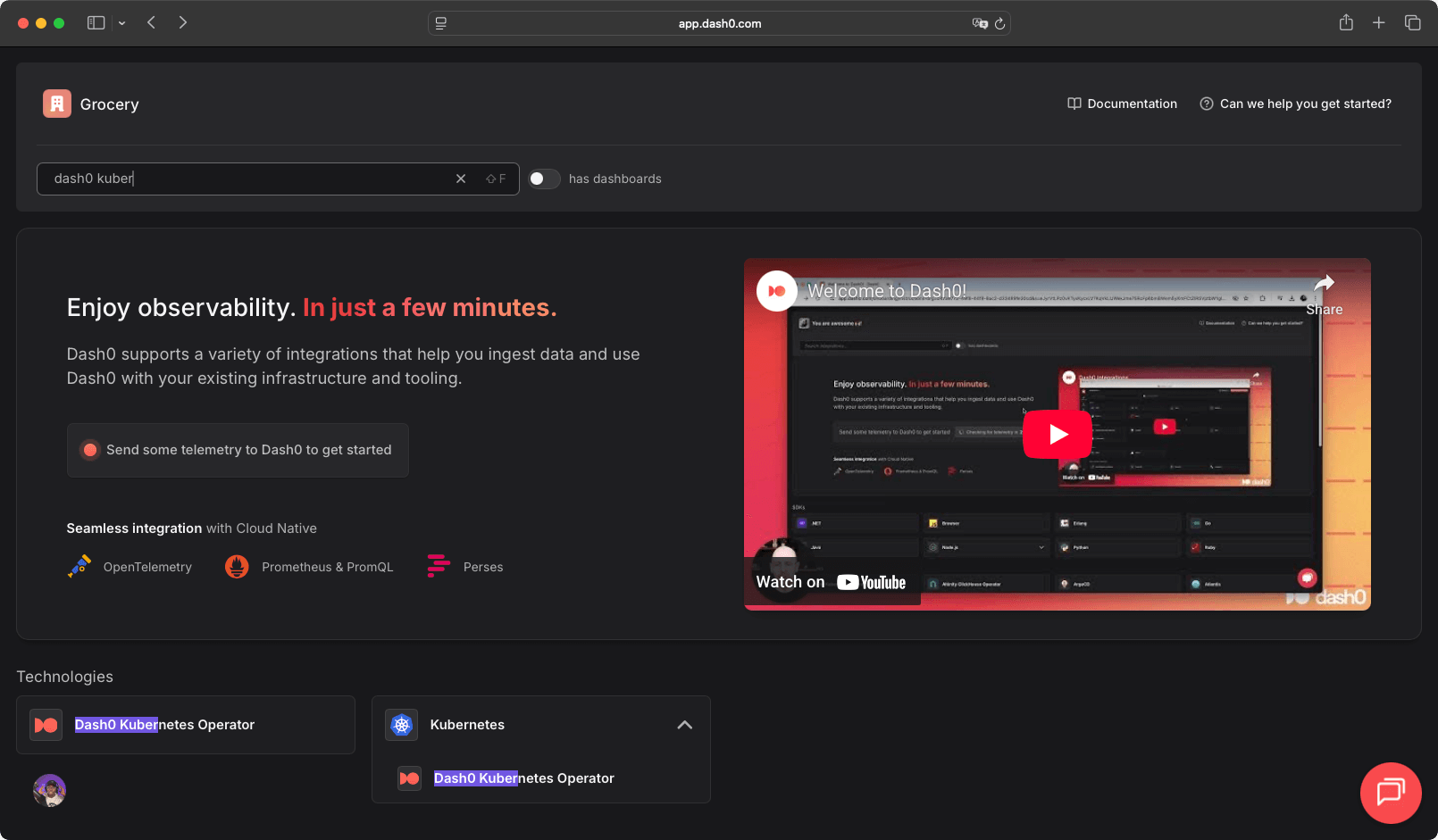Click the OpenTelemetry telescope icon
The height and width of the screenshot is (840, 1438).
click(79, 567)
